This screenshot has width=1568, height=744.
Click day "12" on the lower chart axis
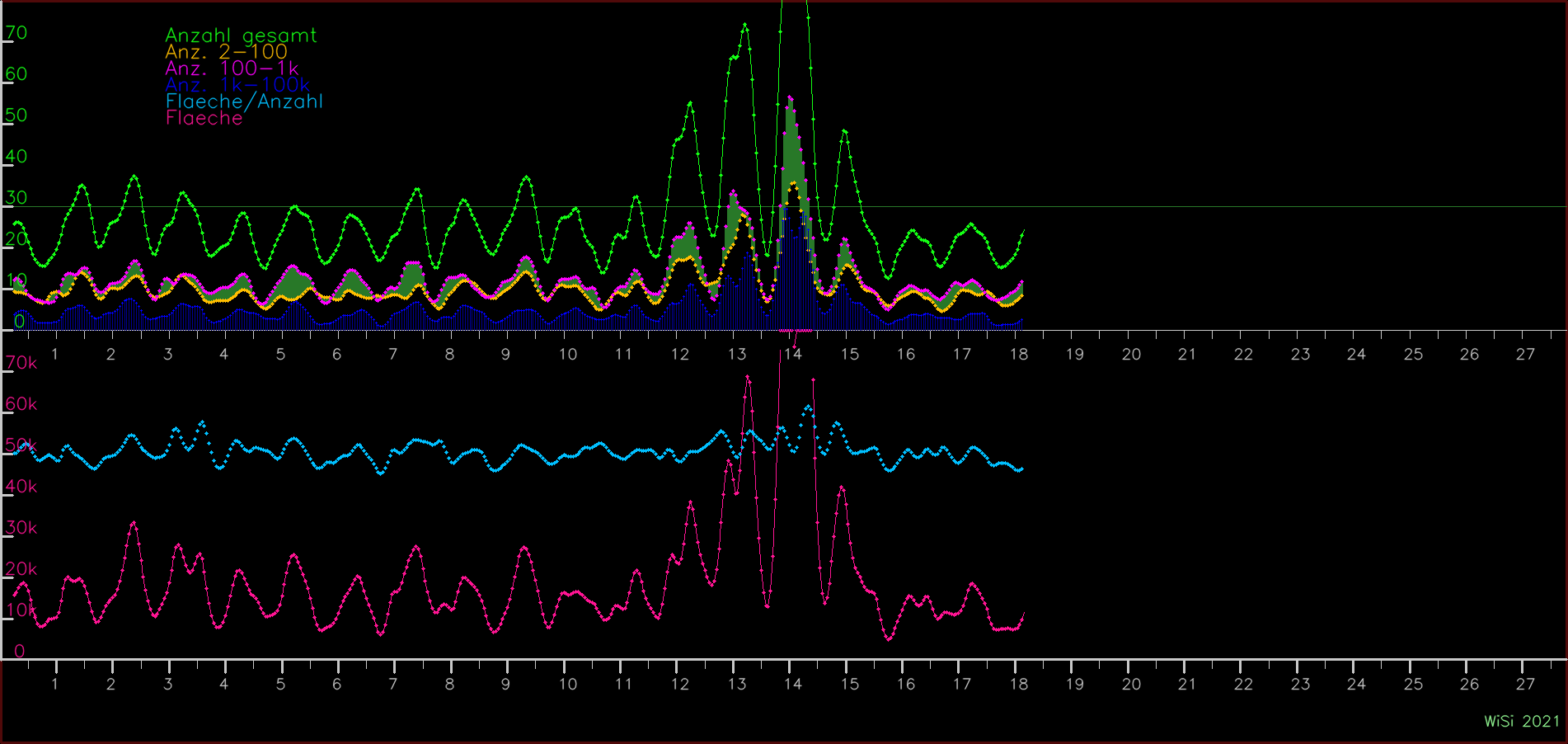coord(680,684)
